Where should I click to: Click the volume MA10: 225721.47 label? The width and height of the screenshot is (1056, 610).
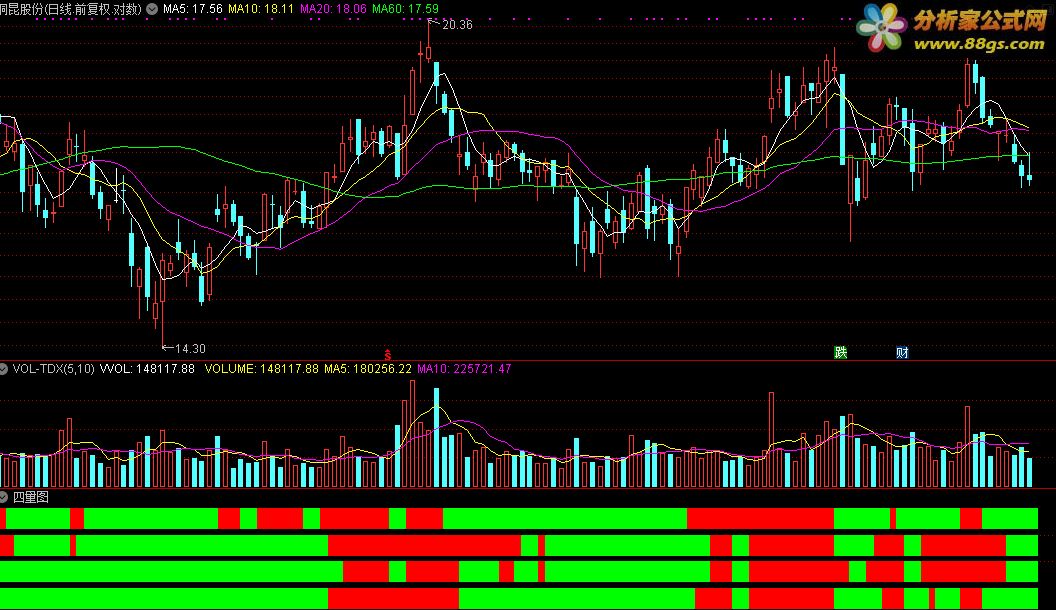pyautogui.click(x=464, y=369)
